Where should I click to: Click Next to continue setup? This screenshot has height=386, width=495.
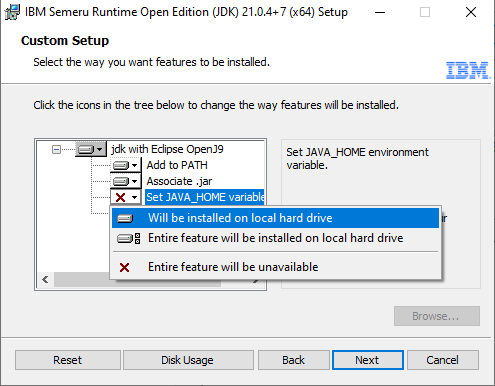(x=368, y=360)
